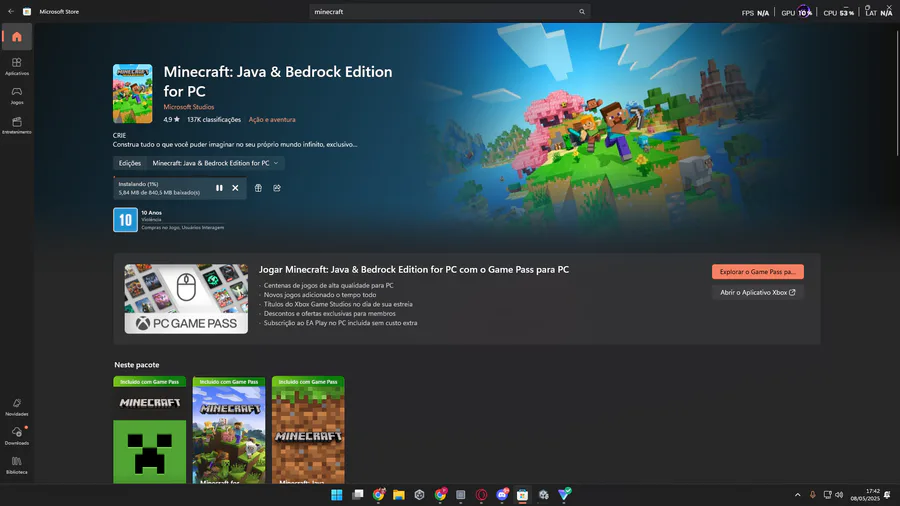Click the microphone tray icon

[812, 495]
